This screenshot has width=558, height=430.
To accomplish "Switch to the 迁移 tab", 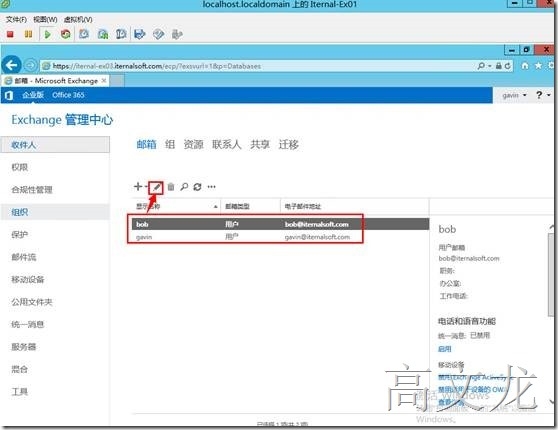I will tap(289, 145).
